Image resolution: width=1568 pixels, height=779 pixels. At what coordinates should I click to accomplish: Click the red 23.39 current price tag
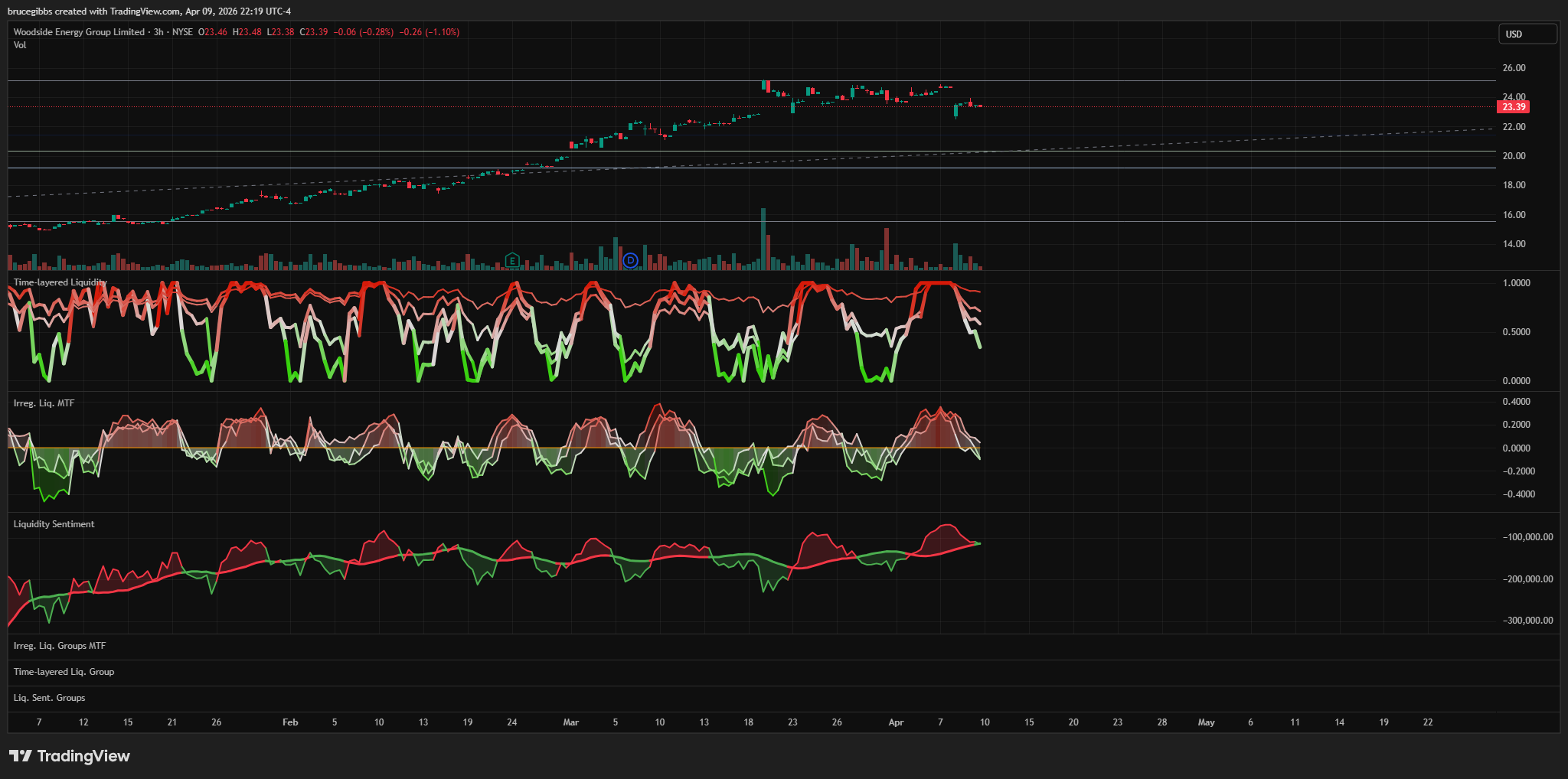pos(1513,107)
